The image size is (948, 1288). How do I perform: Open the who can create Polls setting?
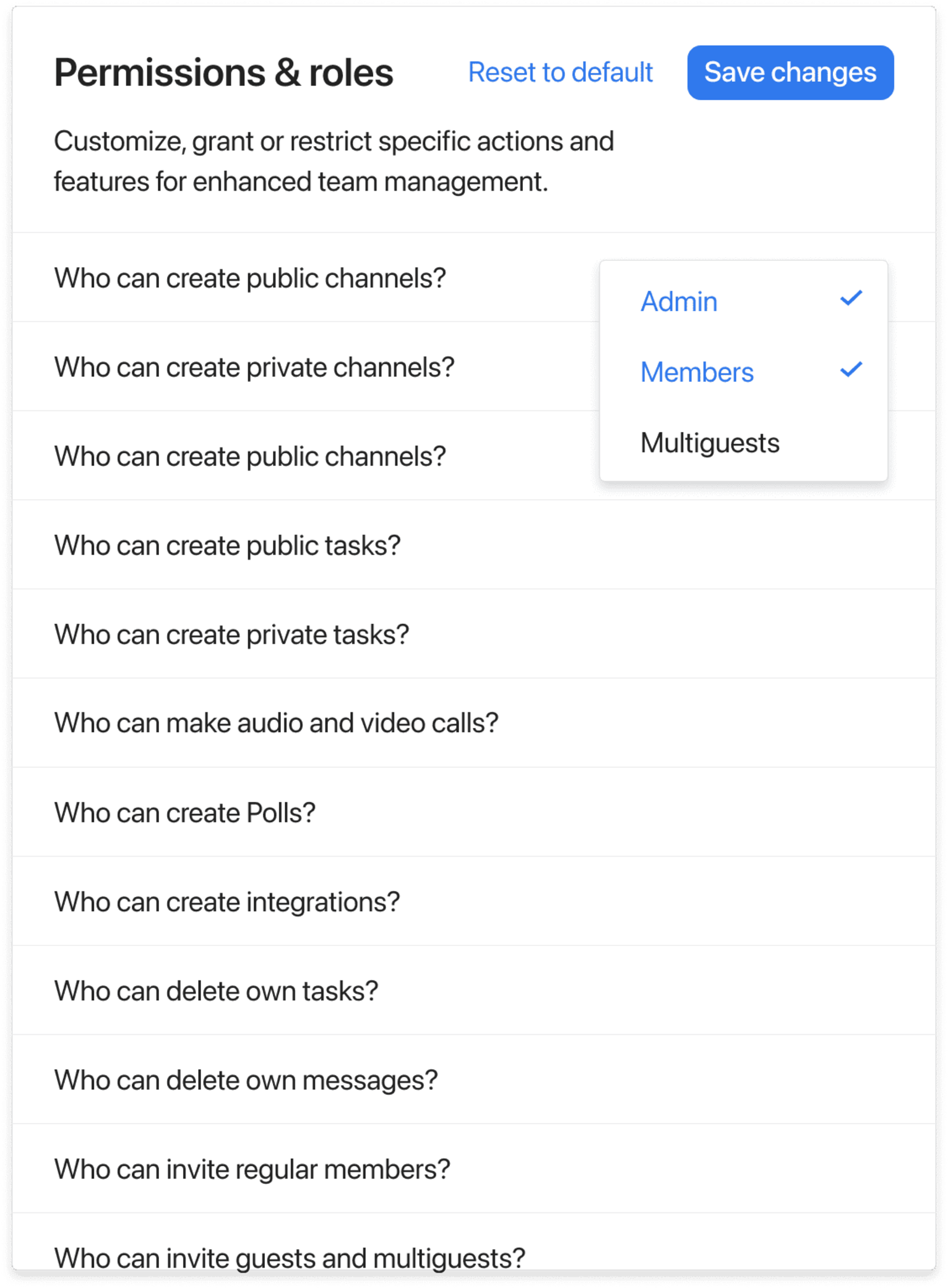[184, 811]
